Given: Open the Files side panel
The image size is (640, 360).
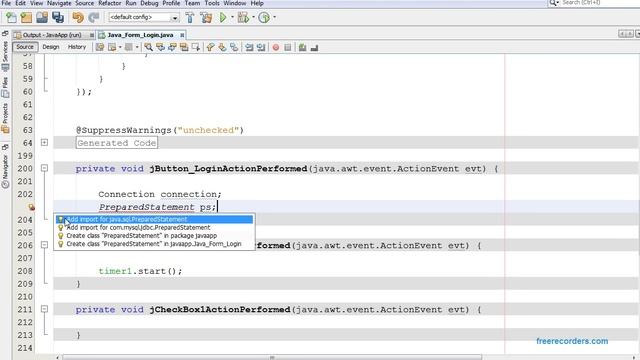Looking at the screenshot, I should click(5, 87).
